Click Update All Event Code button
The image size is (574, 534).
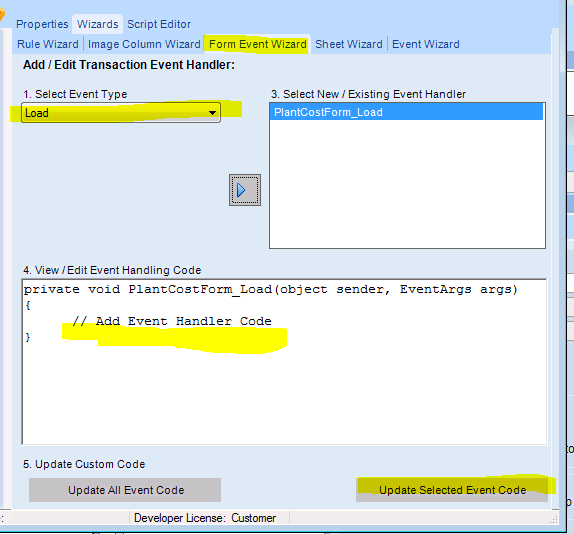point(125,490)
